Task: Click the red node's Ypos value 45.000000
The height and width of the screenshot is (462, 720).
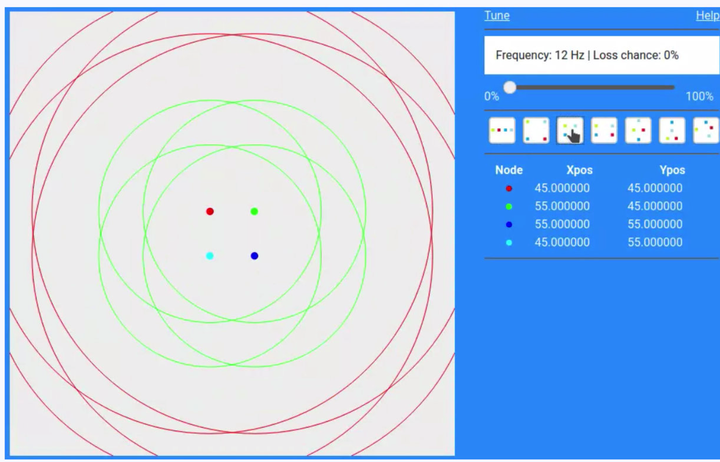Action: (655, 188)
